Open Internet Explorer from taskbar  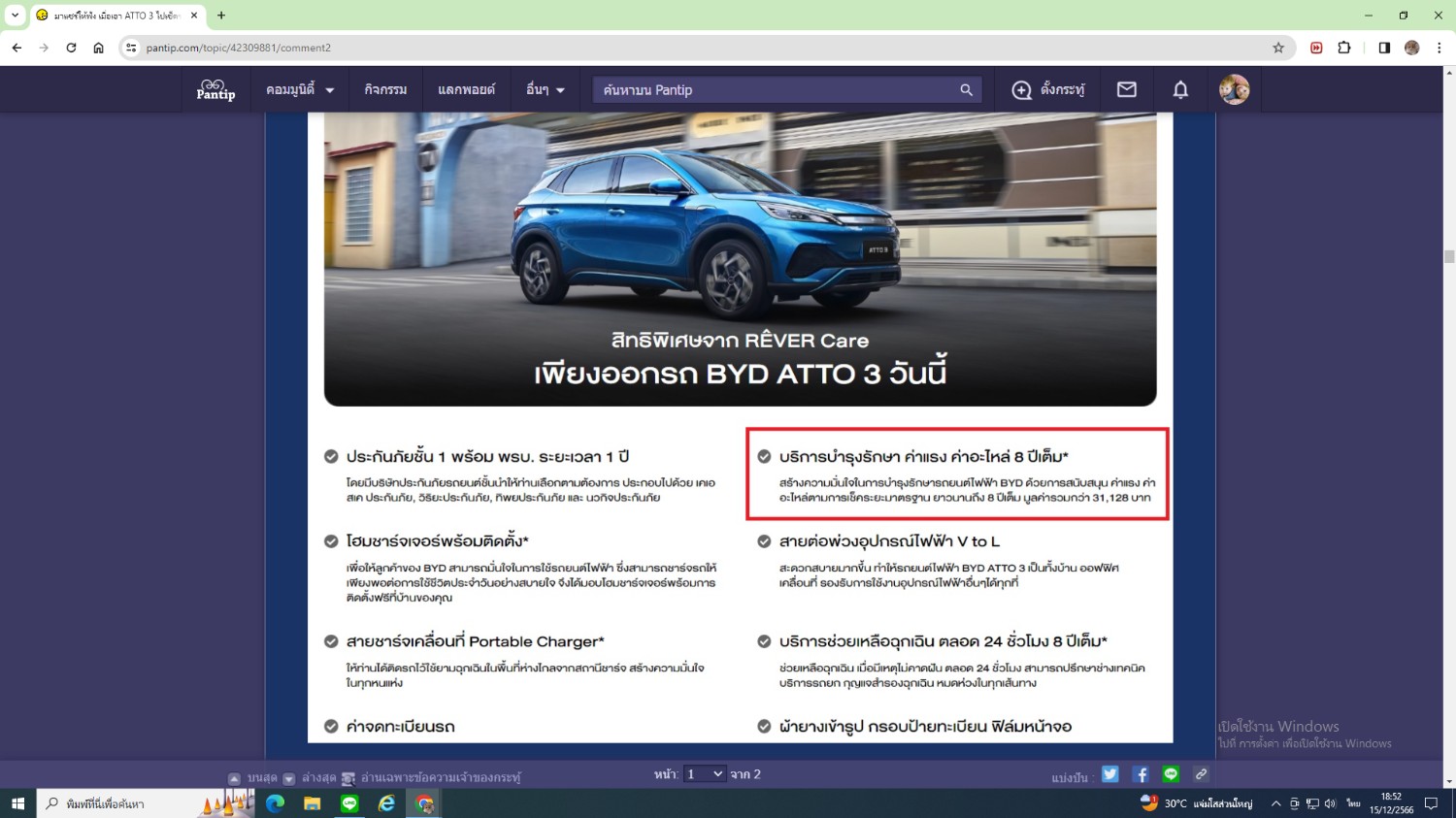click(x=386, y=803)
